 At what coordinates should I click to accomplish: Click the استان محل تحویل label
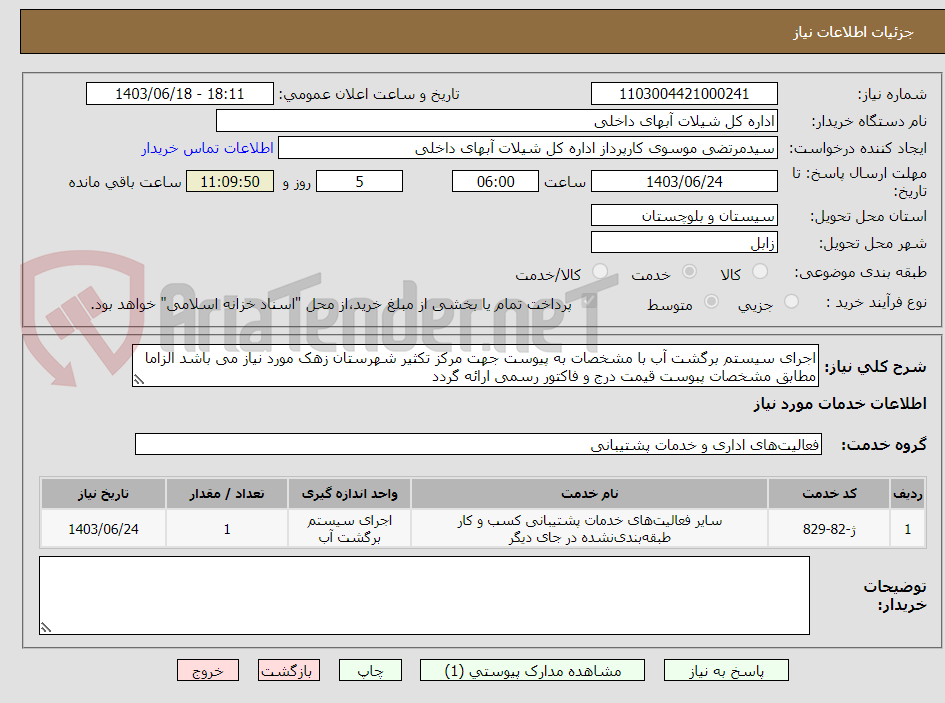[868, 216]
